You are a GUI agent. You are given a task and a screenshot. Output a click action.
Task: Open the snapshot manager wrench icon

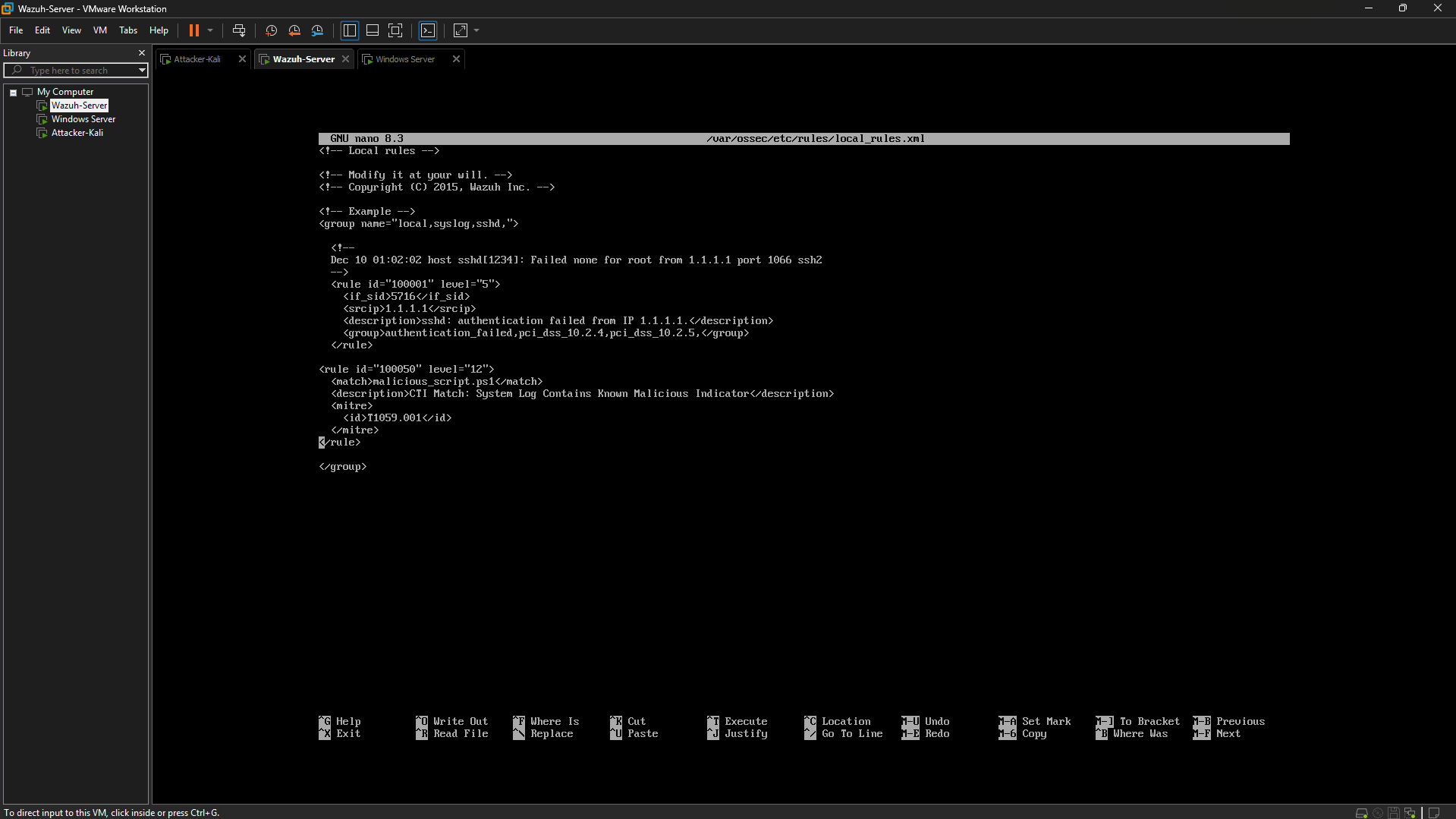[x=317, y=30]
